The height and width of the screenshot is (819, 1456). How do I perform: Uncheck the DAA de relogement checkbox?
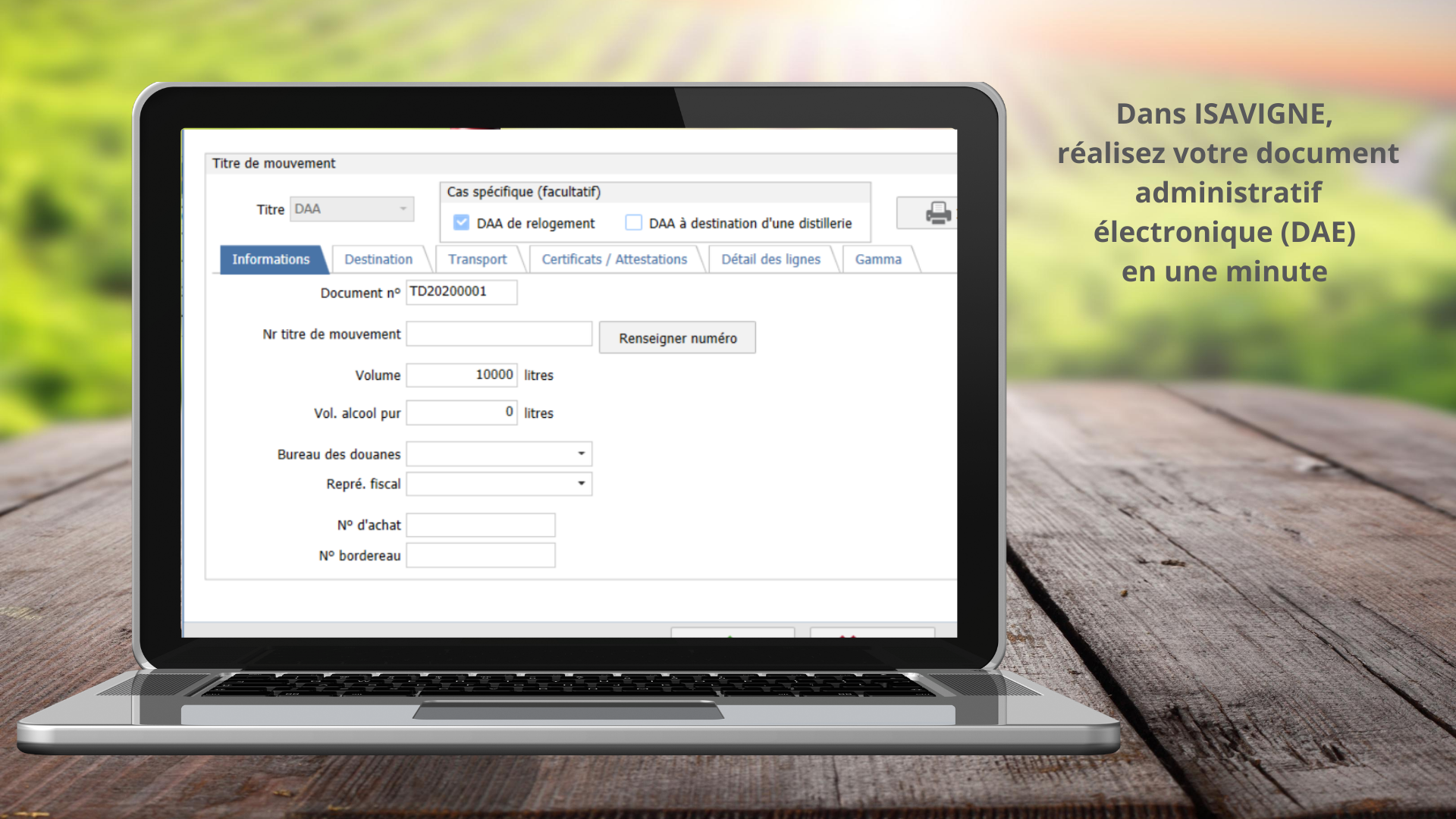(x=461, y=223)
